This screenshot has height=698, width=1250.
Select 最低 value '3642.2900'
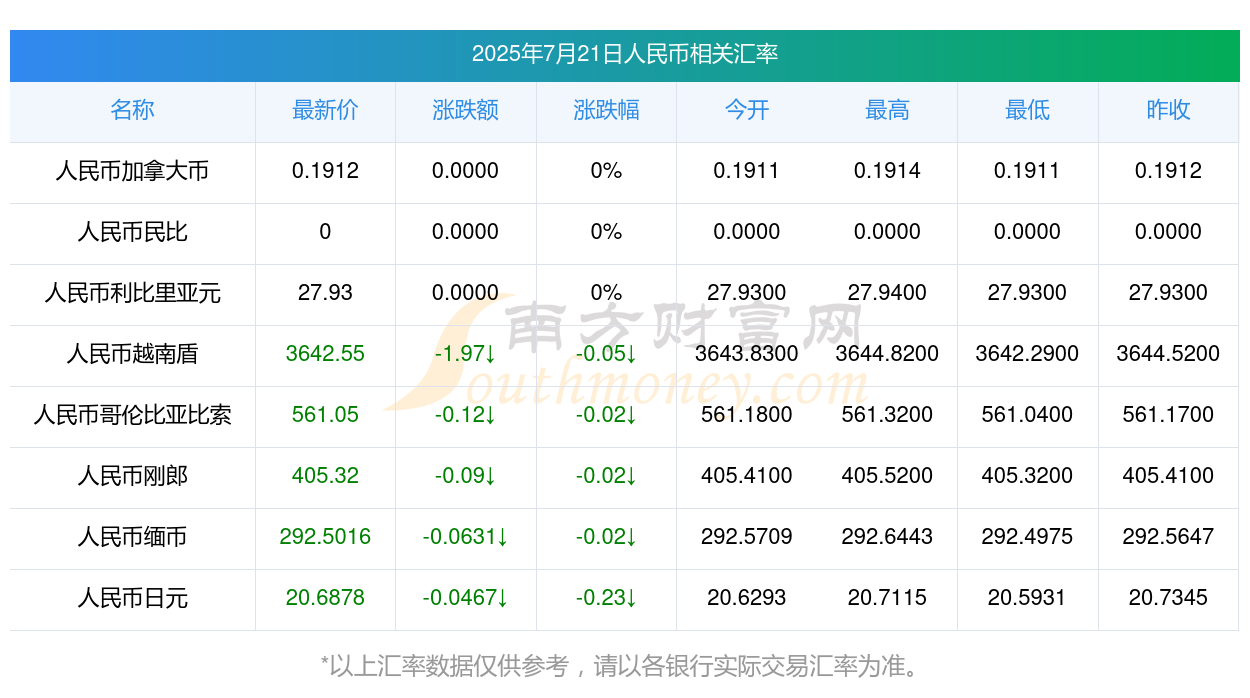tap(1027, 354)
